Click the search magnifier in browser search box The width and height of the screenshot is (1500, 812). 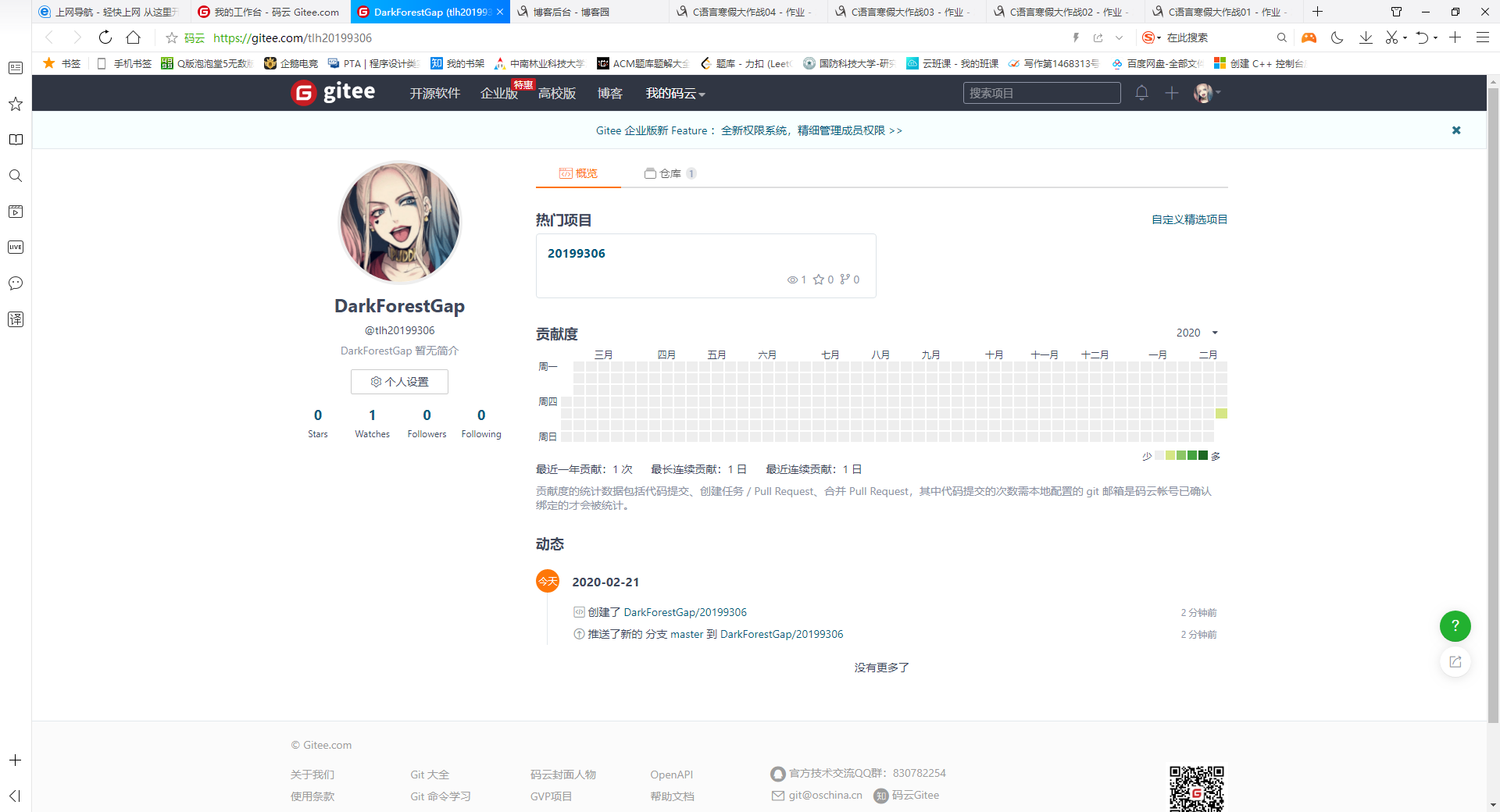point(1281,37)
